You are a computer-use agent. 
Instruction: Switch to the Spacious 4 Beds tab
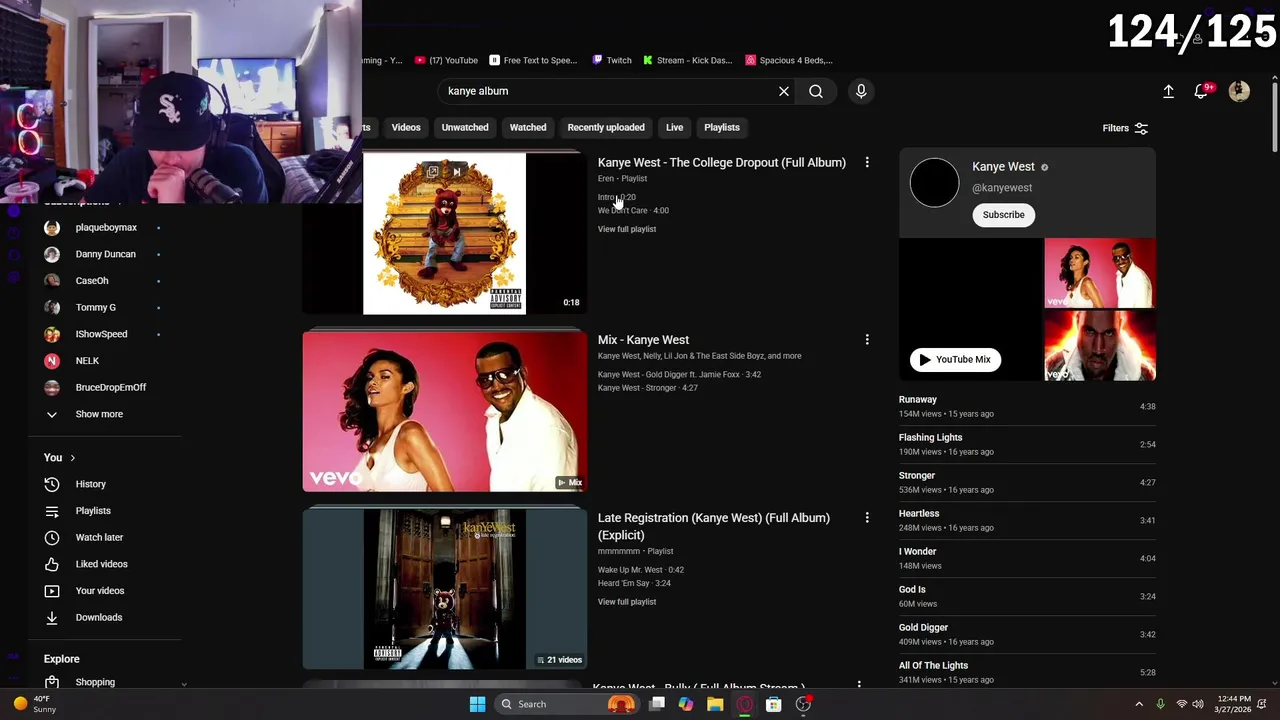click(789, 60)
